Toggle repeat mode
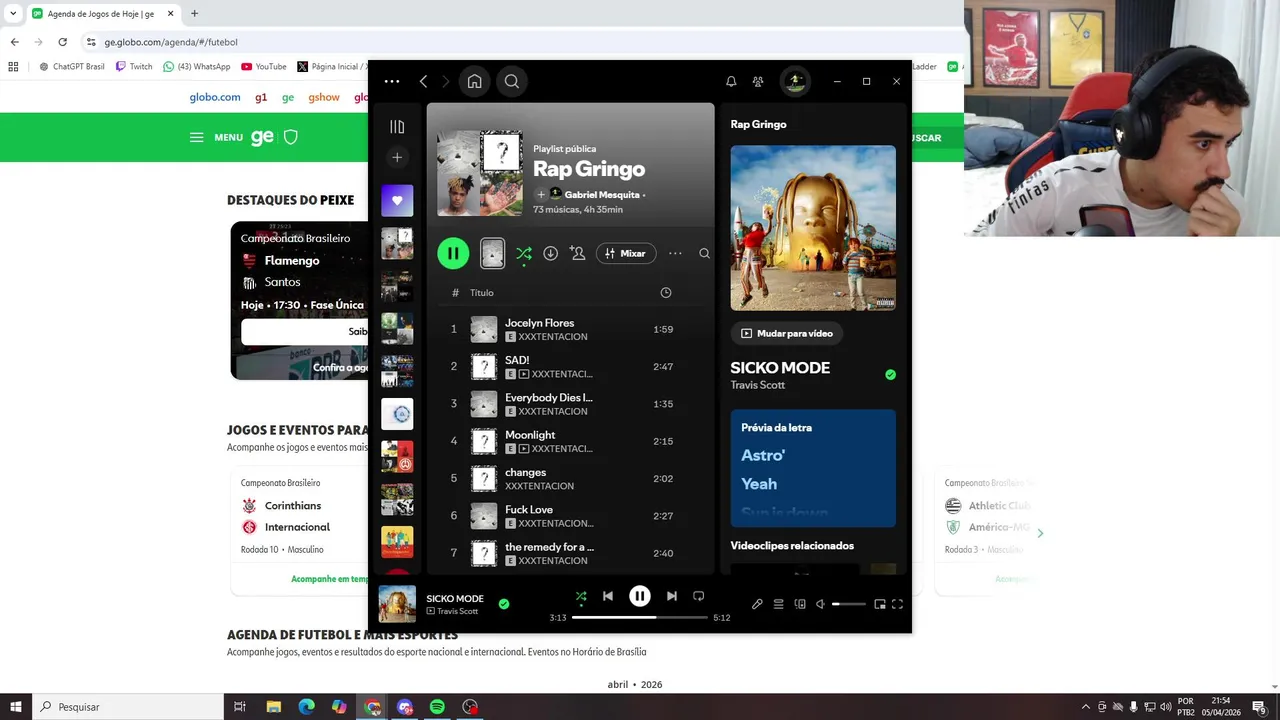This screenshot has width=1280, height=720. (x=699, y=596)
